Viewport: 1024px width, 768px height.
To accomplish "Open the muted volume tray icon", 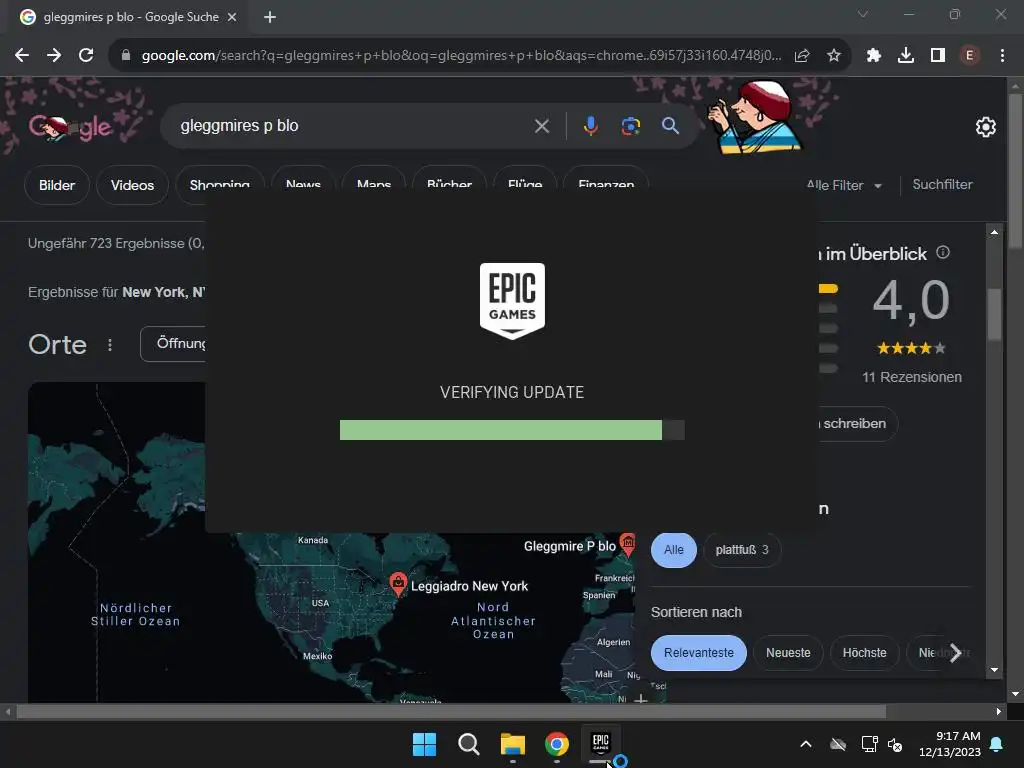I will coord(895,744).
